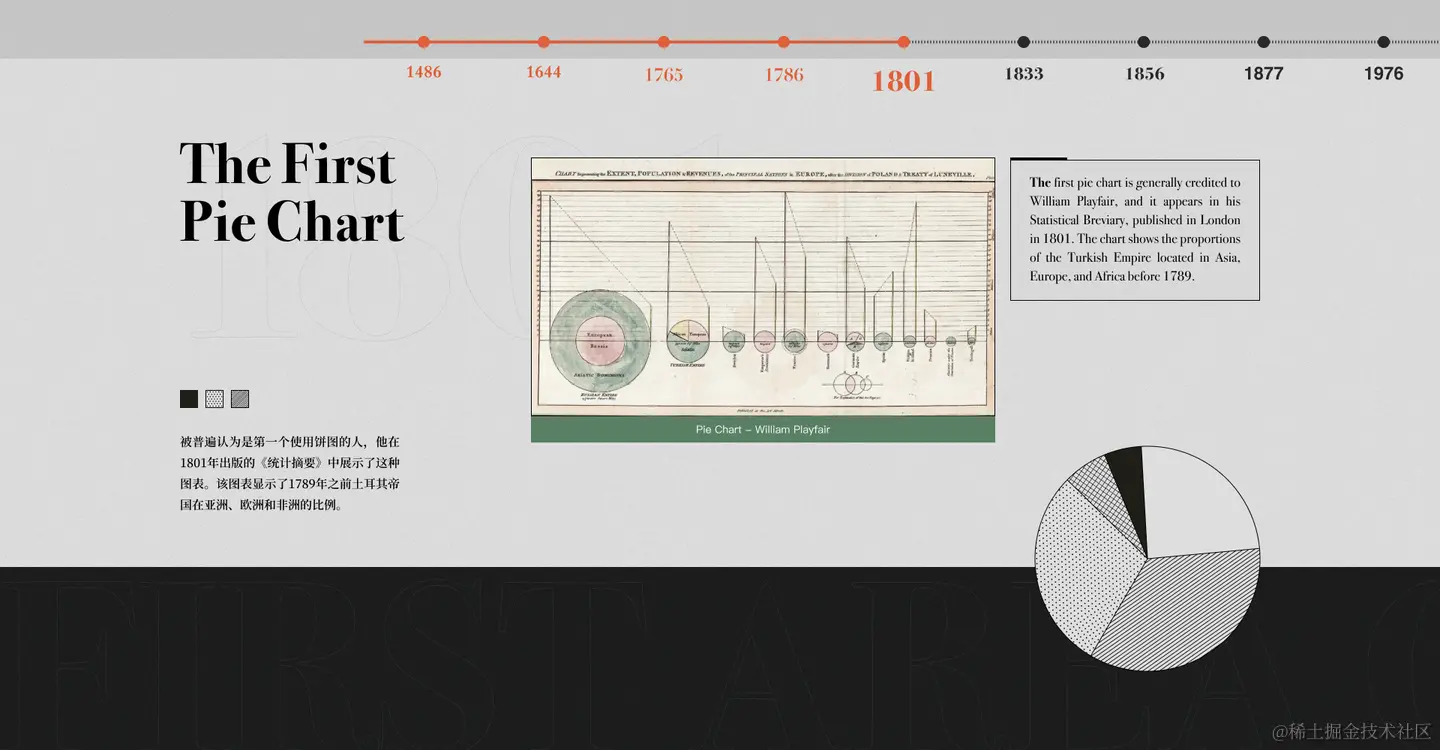The image size is (1440, 750).
Task: Click the 1644 year label
Action: coord(544,72)
